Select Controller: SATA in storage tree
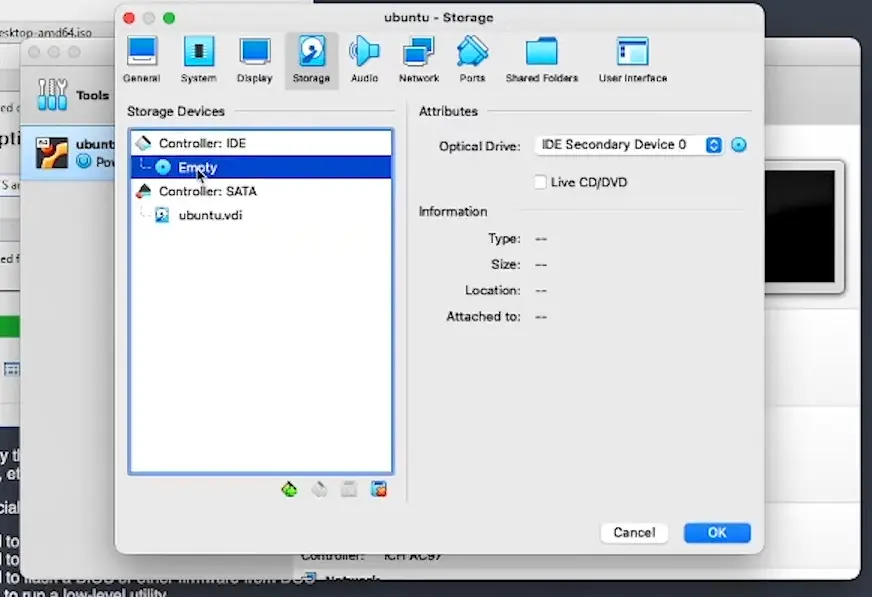 tap(261, 191)
